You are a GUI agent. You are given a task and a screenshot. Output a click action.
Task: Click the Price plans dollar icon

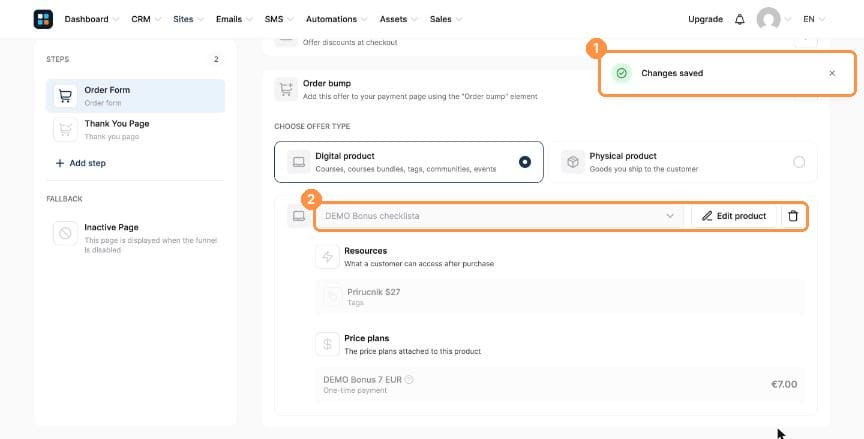[327, 344]
